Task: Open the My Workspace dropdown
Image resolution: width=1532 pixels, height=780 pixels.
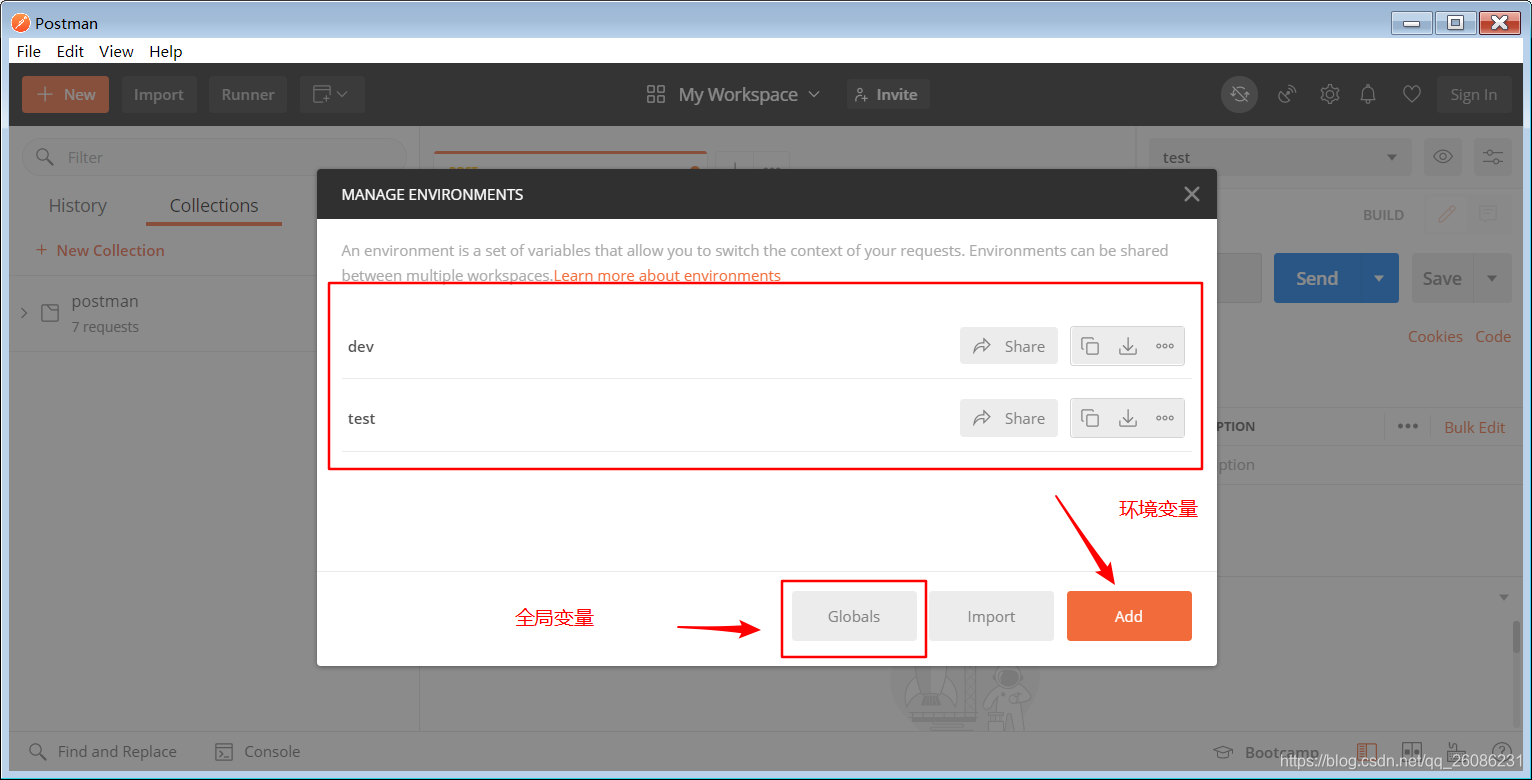Action: [749, 95]
